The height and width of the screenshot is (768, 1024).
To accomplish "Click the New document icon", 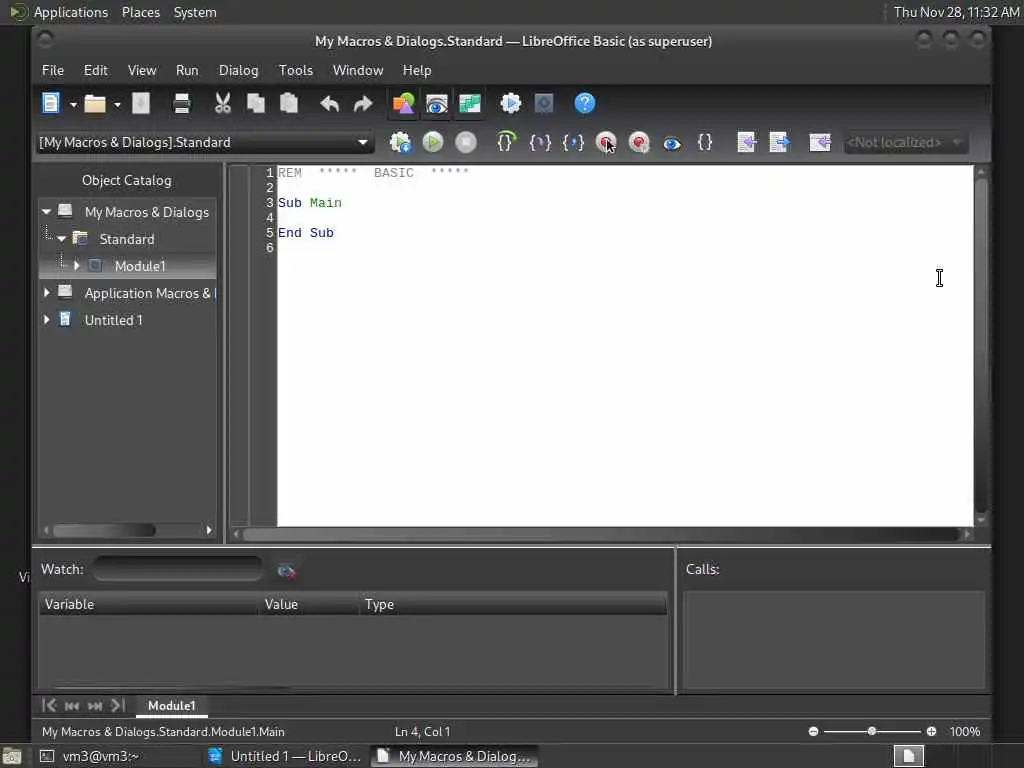I will tap(51, 103).
